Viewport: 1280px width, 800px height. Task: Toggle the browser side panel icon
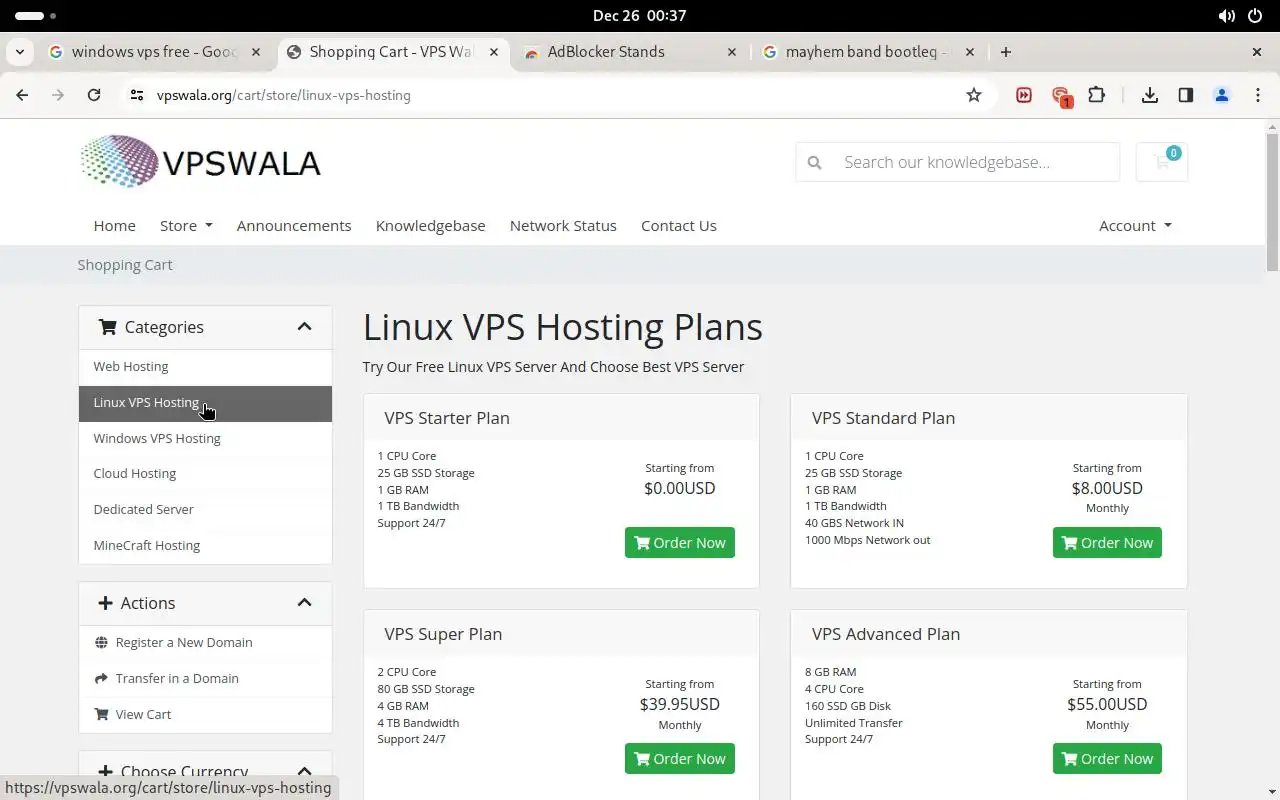pos(1186,95)
